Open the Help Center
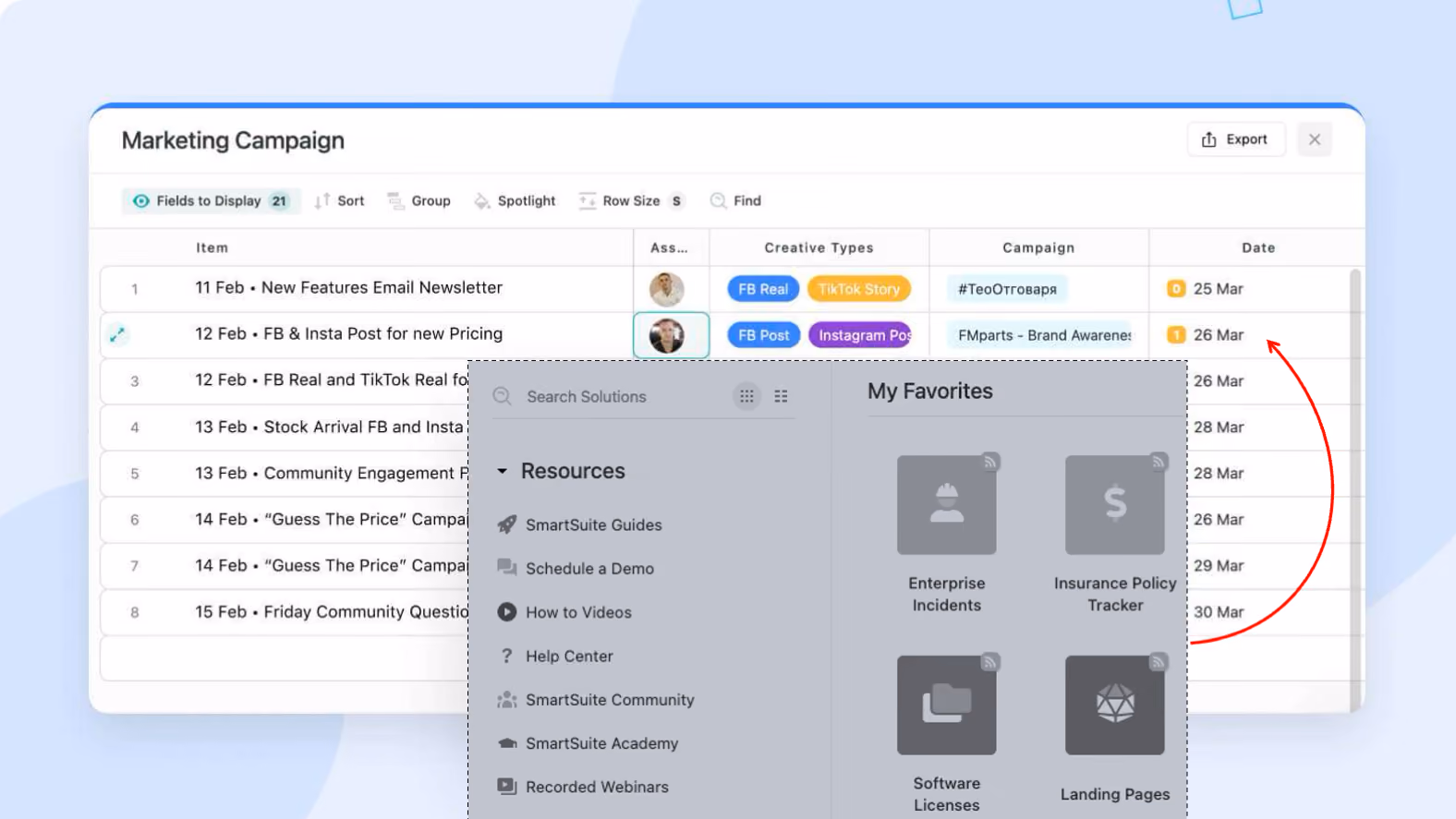Screen dimensions: 1456x819 555,656
